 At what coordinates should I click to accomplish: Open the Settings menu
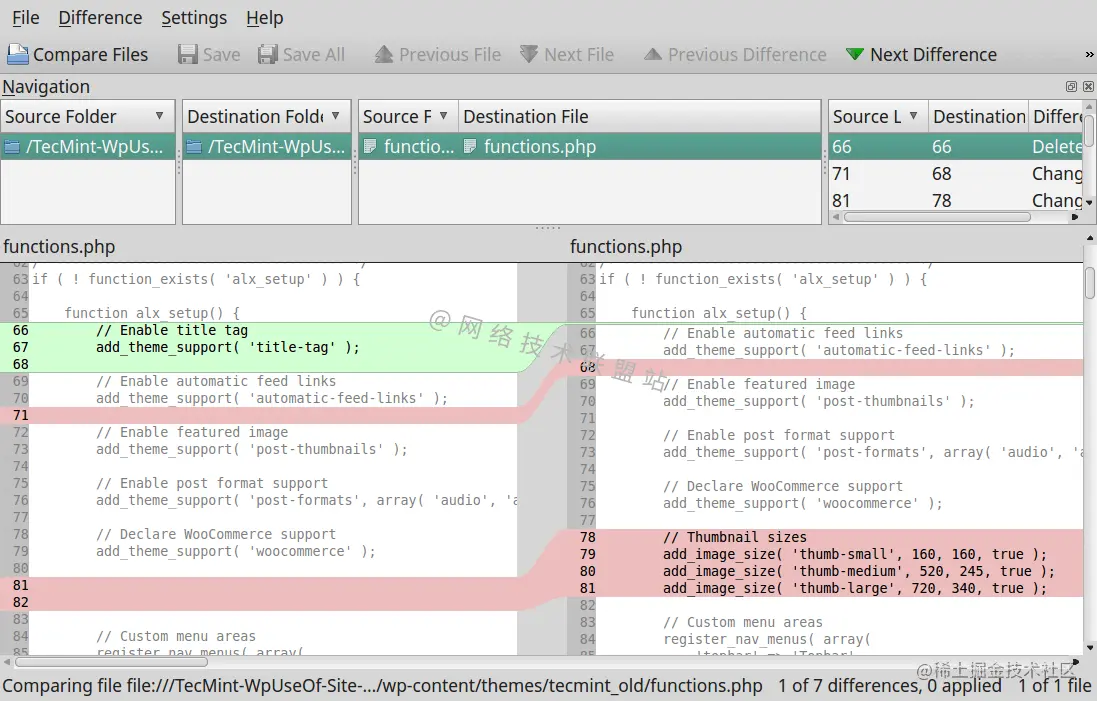(194, 17)
